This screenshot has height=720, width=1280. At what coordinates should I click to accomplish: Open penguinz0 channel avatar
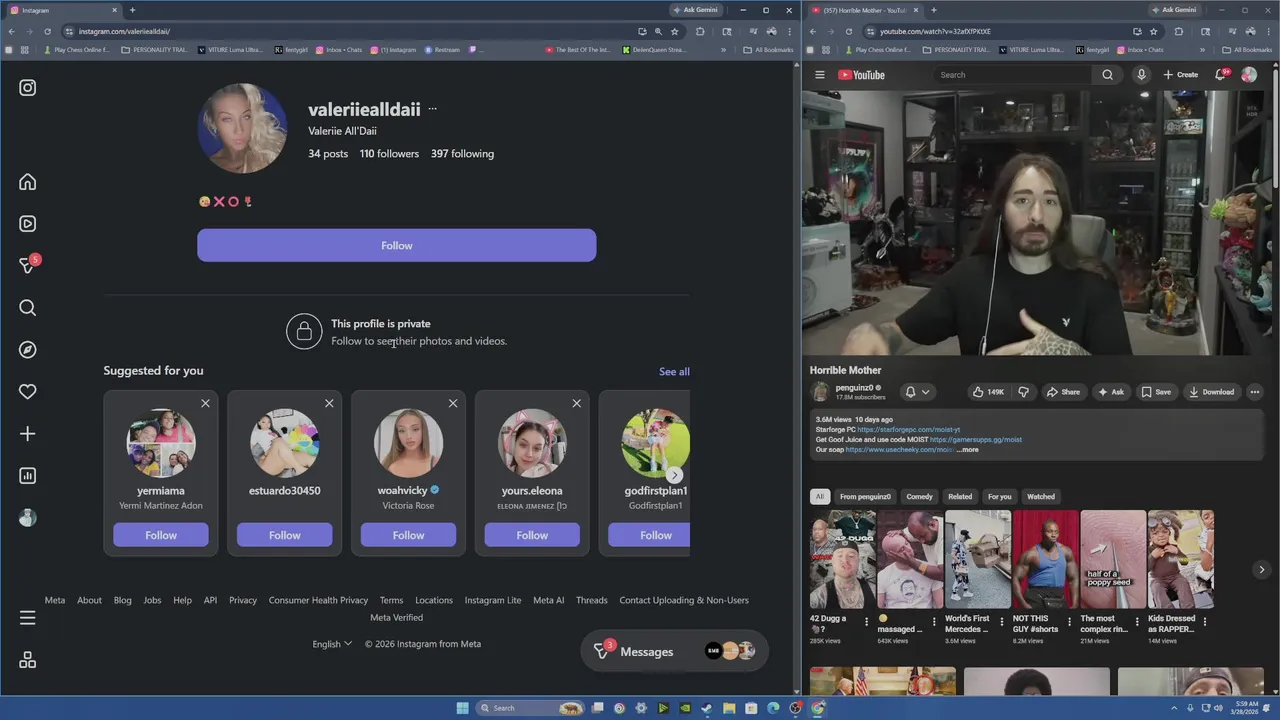tap(821, 392)
